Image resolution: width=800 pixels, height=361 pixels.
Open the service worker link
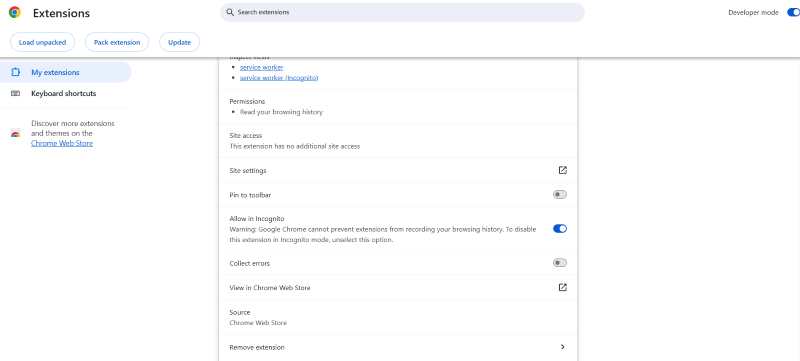click(x=262, y=67)
